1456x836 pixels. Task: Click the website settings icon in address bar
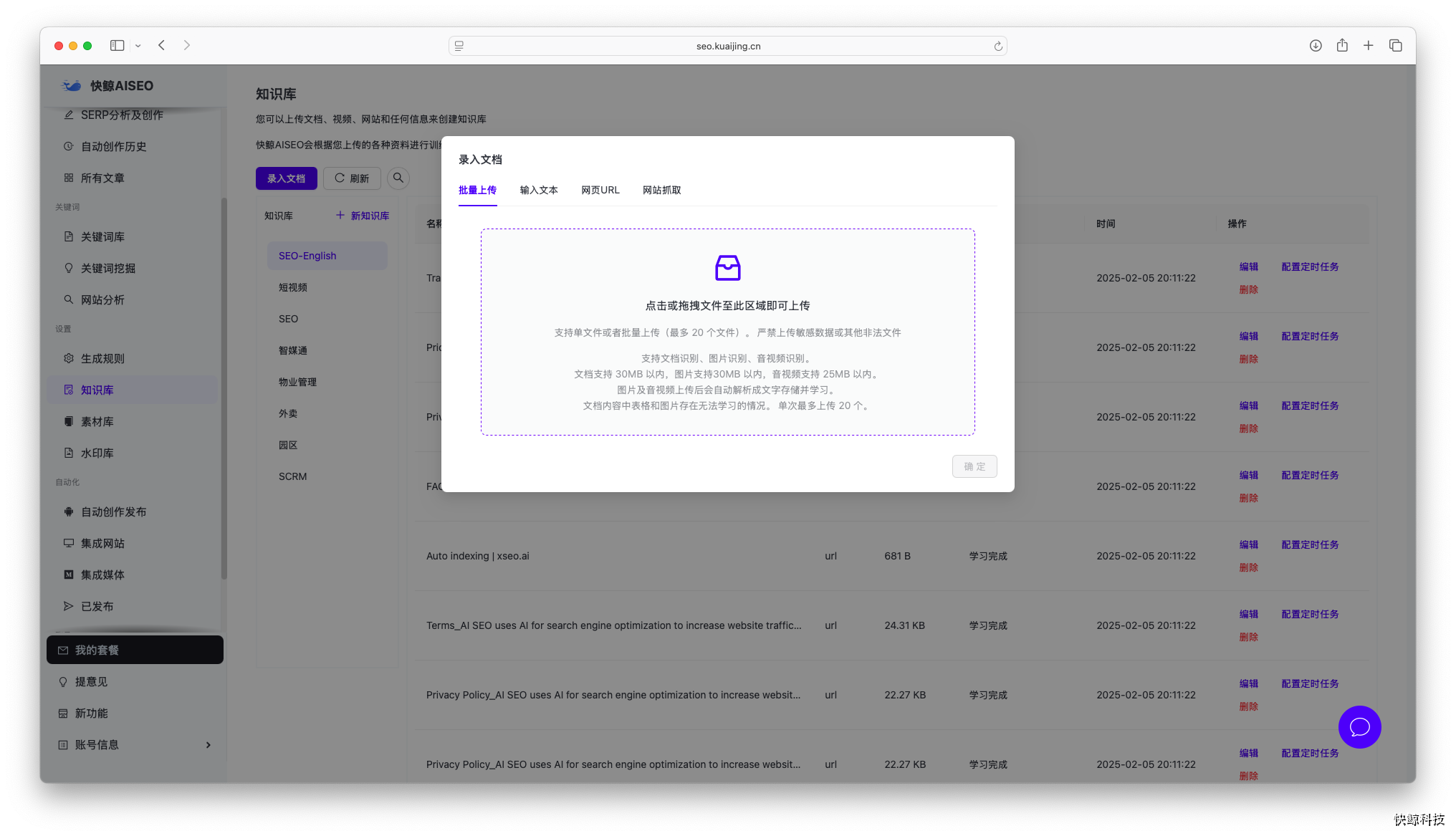coord(459,46)
